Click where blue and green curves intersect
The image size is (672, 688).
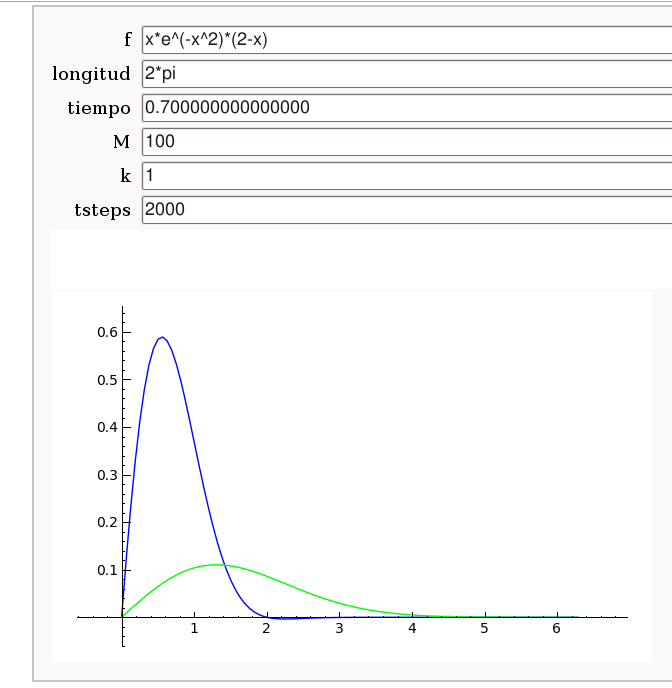click(x=223, y=566)
